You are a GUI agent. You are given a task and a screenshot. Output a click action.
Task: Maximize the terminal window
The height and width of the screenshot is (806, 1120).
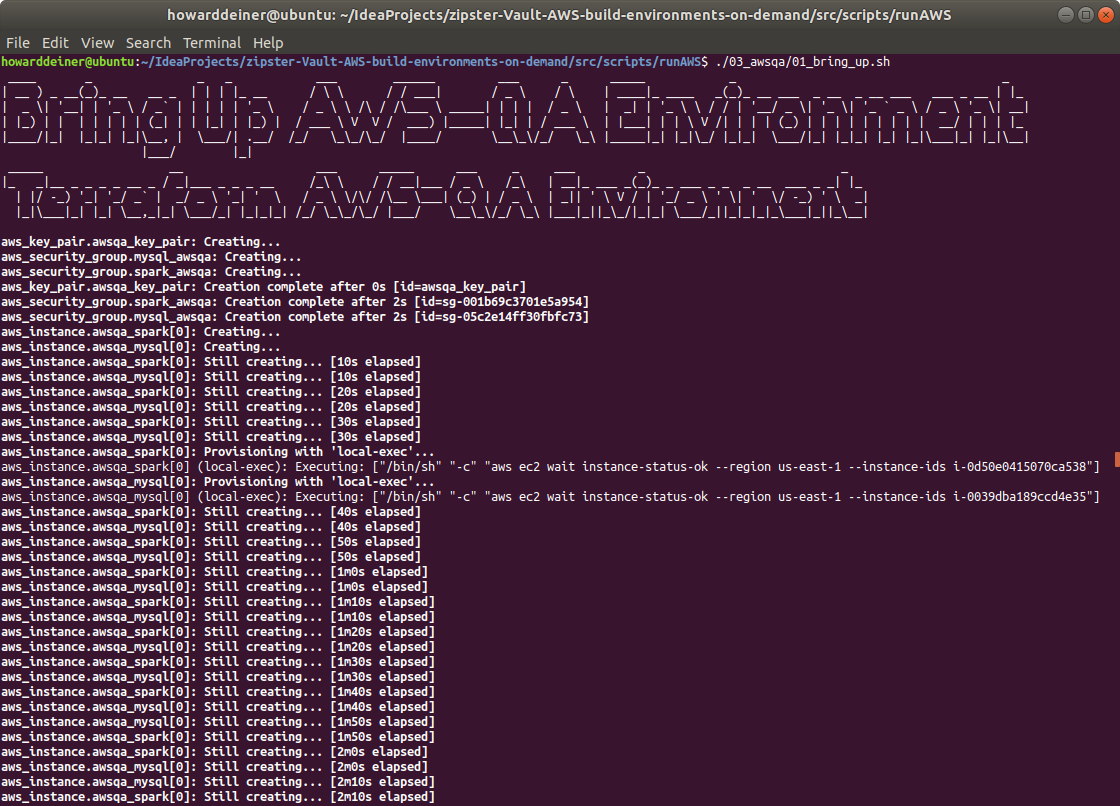[x=1085, y=14]
